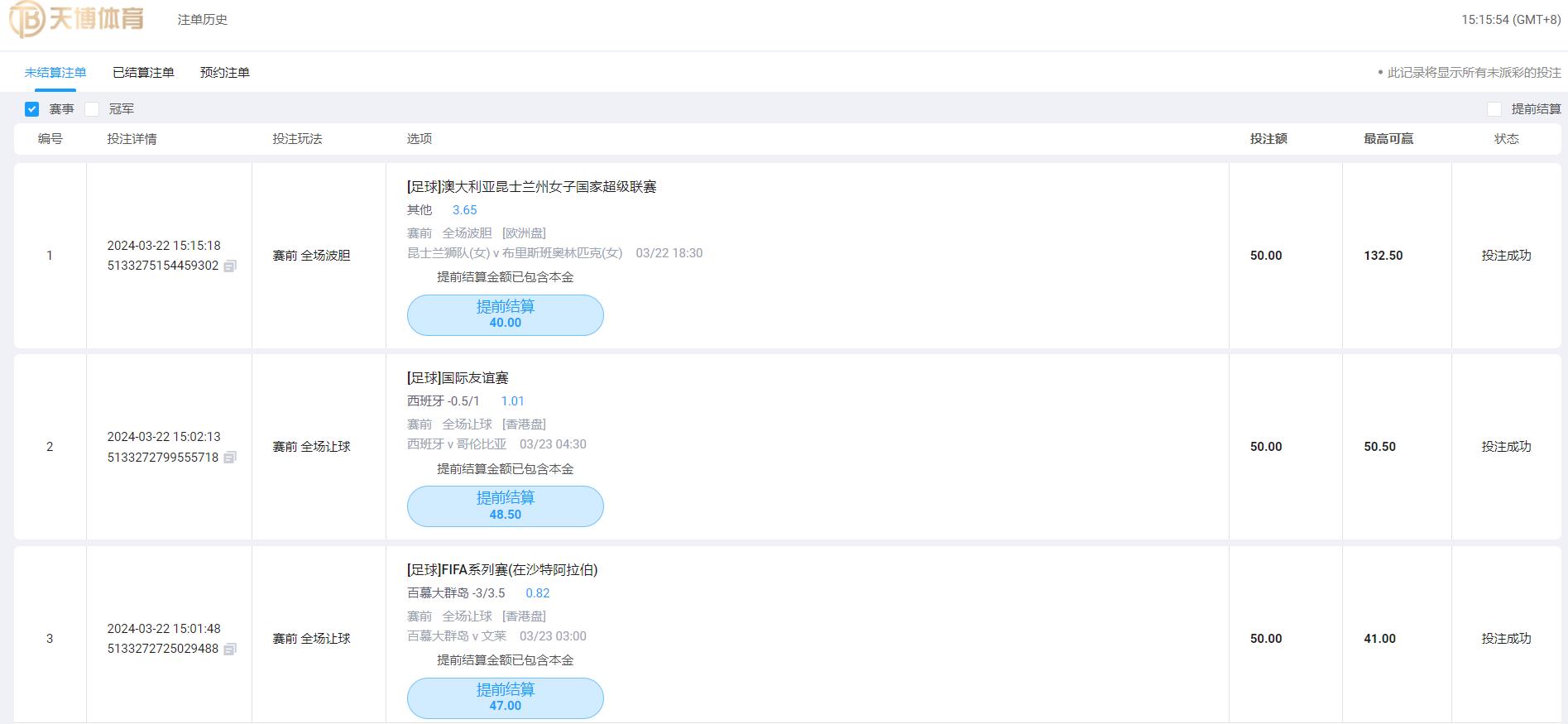Click match 百慕大群岛 v 文莱

[x=457, y=636]
